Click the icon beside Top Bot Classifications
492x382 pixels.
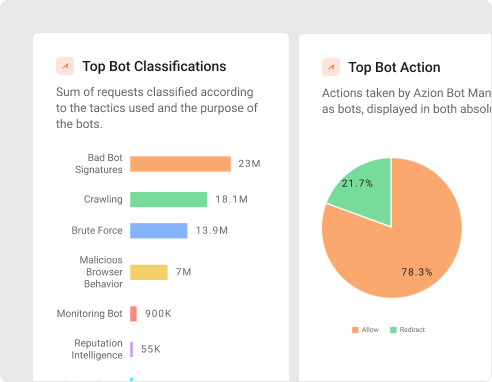pyautogui.click(x=65, y=66)
